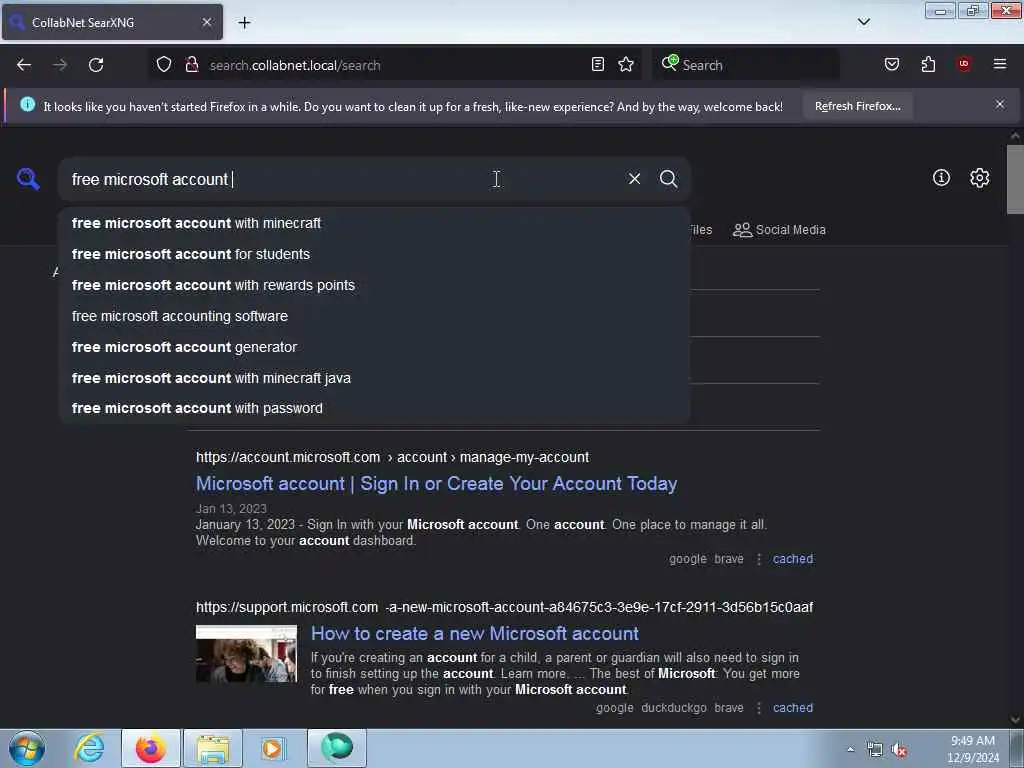This screenshot has height=768, width=1024.
Task: Clear the search query with X
Action: tap(634, 179)
